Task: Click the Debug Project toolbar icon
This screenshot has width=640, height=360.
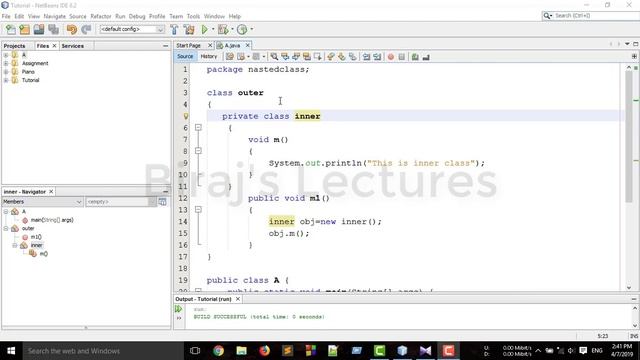Action: point(223,29)
